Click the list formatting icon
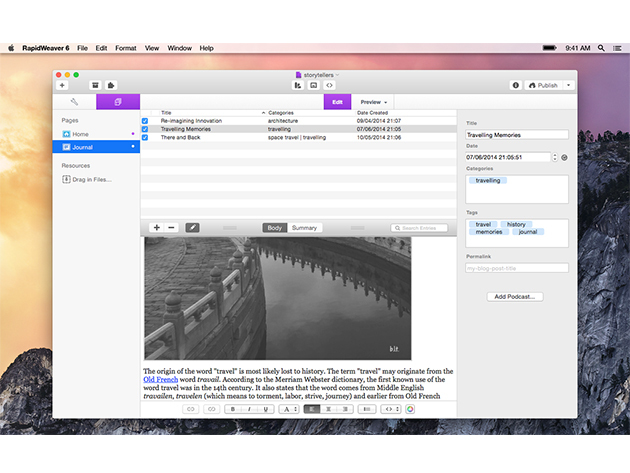Image resolution: width=630 pixels, height=473 pixels. point(367,409)
